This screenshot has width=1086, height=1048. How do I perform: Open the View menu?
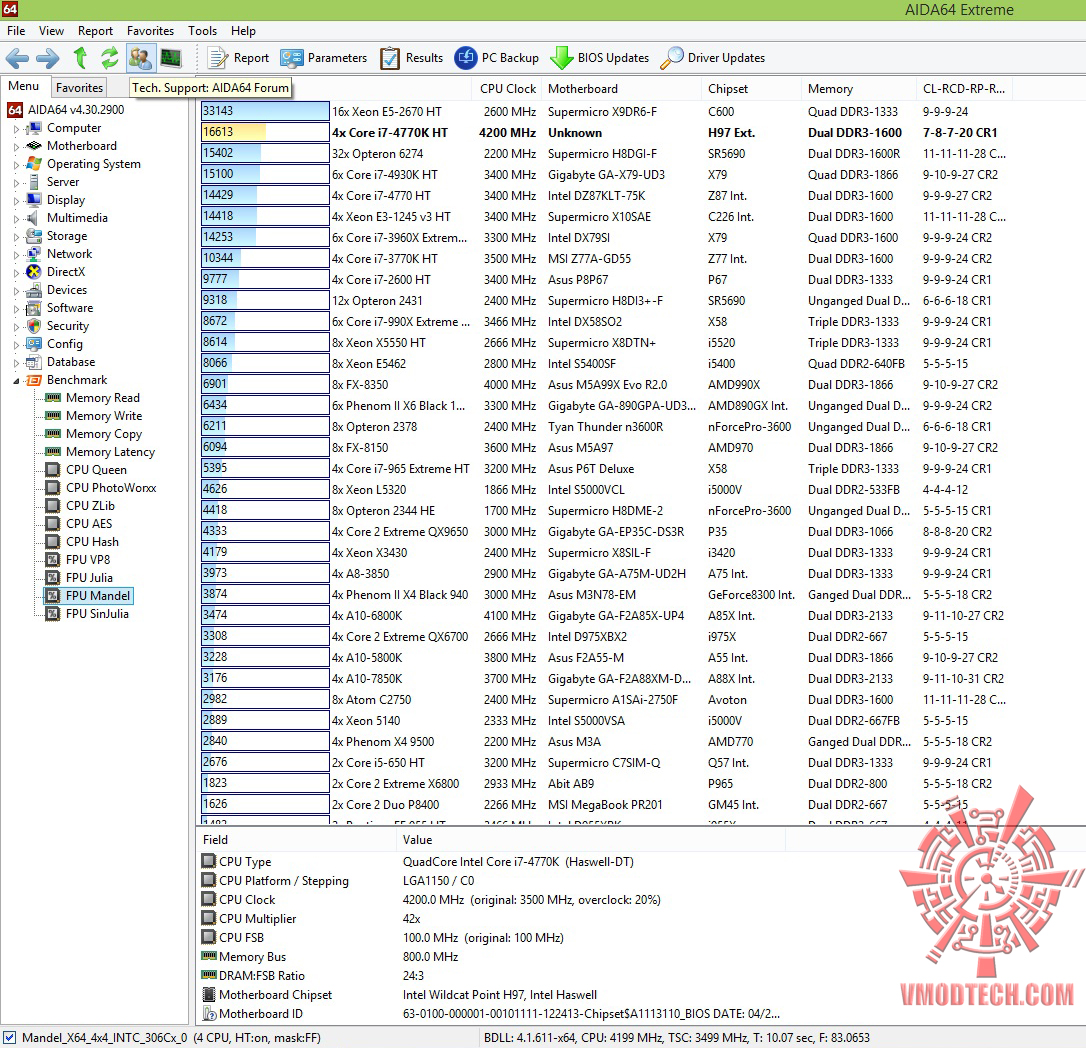[x=51, y=30]
